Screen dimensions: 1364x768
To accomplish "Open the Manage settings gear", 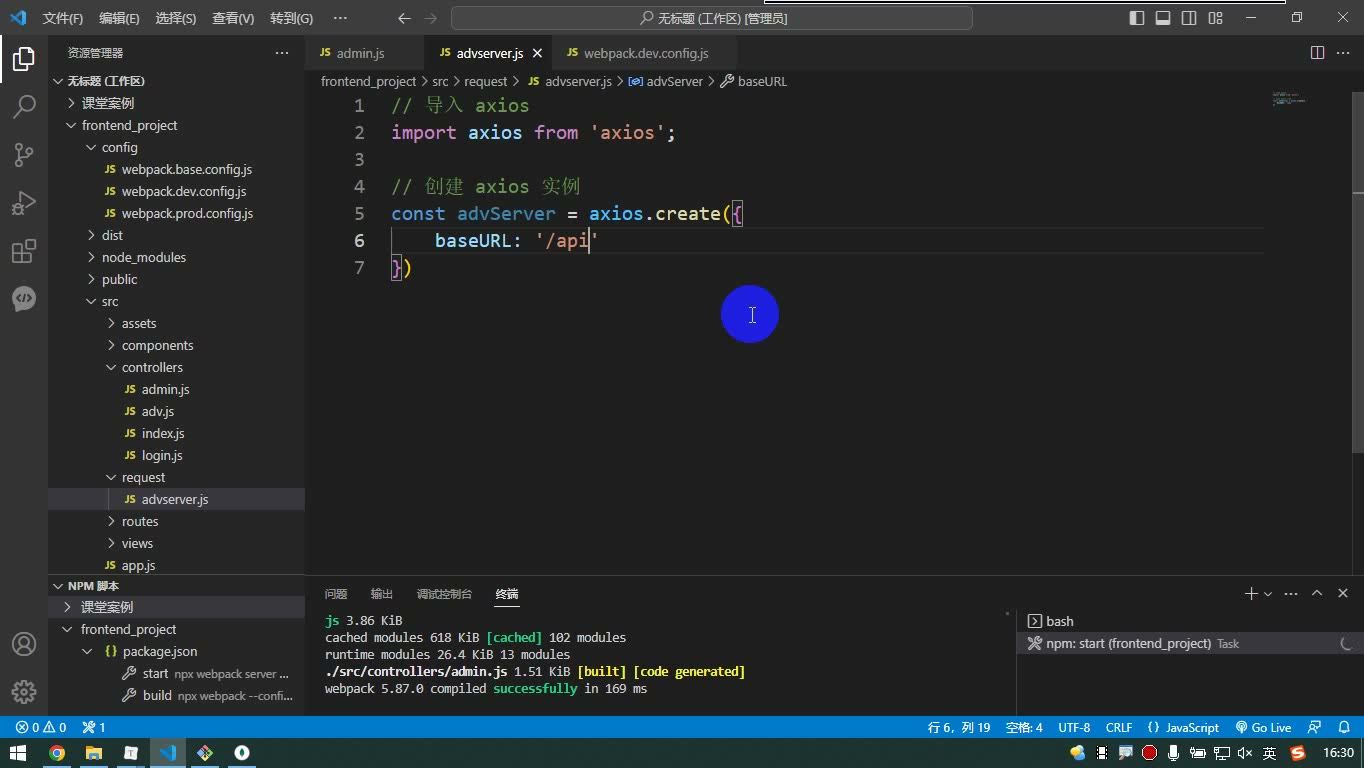I will pyautogui.click(x=24, y=691).
